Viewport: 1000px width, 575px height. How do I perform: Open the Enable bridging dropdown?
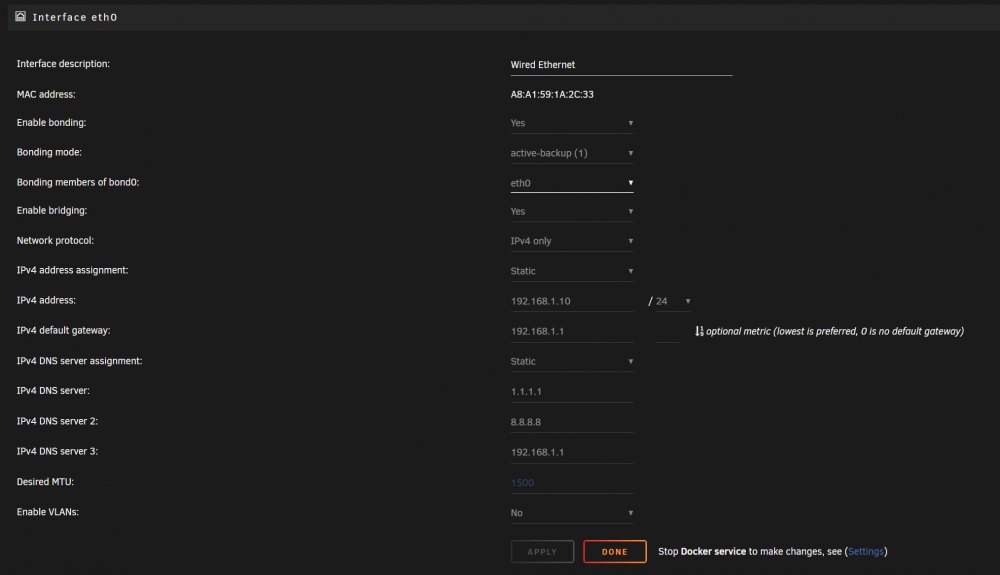coord(572,212)
